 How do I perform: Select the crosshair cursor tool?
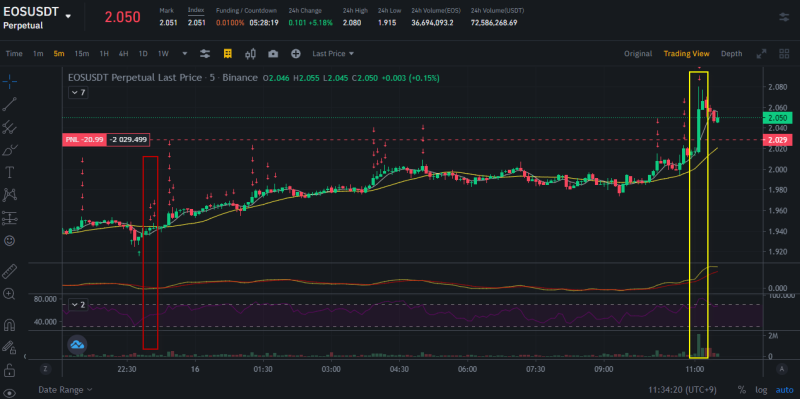click(9, 81)
